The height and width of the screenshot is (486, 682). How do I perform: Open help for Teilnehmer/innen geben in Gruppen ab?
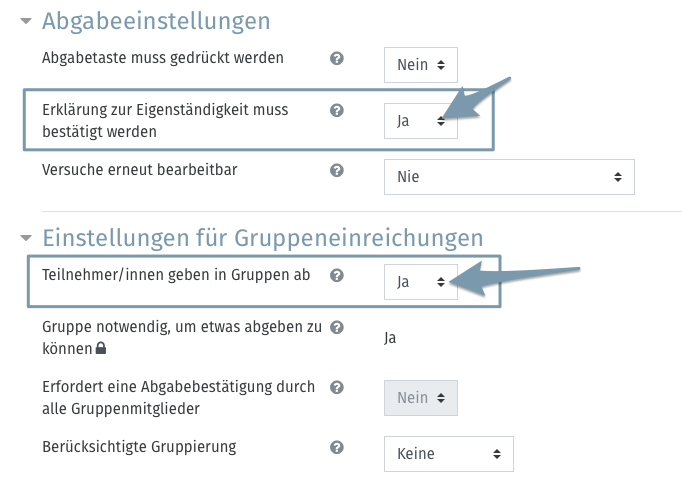(x=337, y=275)
